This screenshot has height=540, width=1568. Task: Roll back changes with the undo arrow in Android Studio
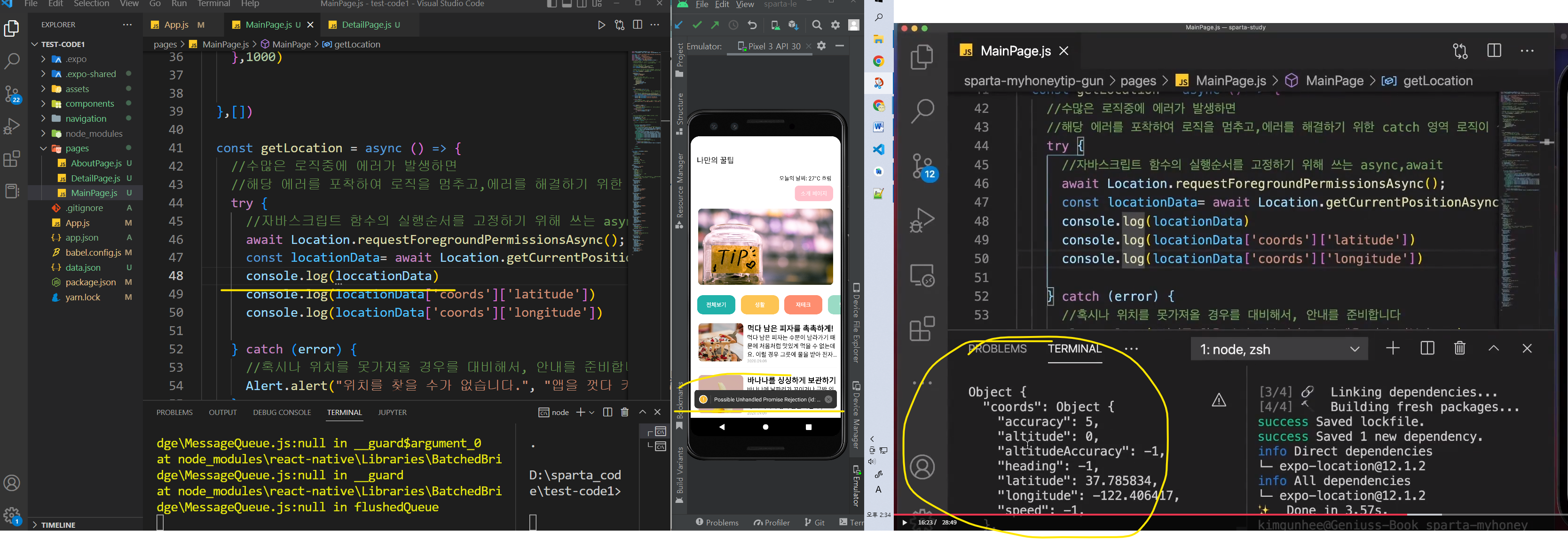coord(752,25)
